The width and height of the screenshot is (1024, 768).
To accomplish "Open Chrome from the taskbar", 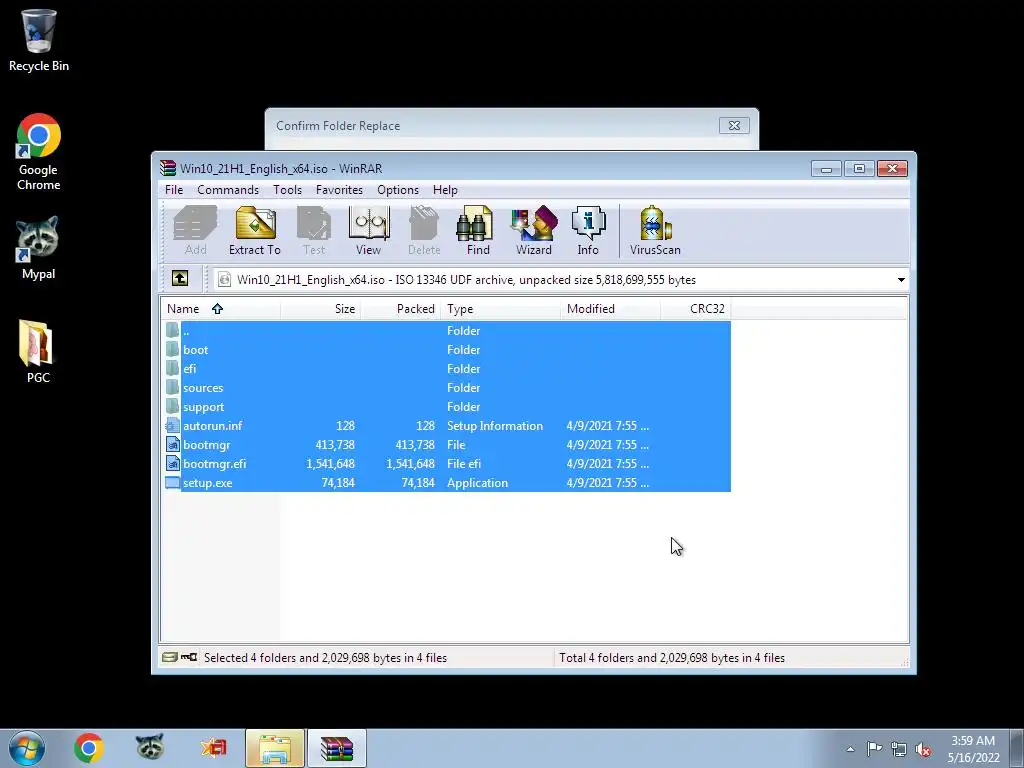I will point(89,748).
